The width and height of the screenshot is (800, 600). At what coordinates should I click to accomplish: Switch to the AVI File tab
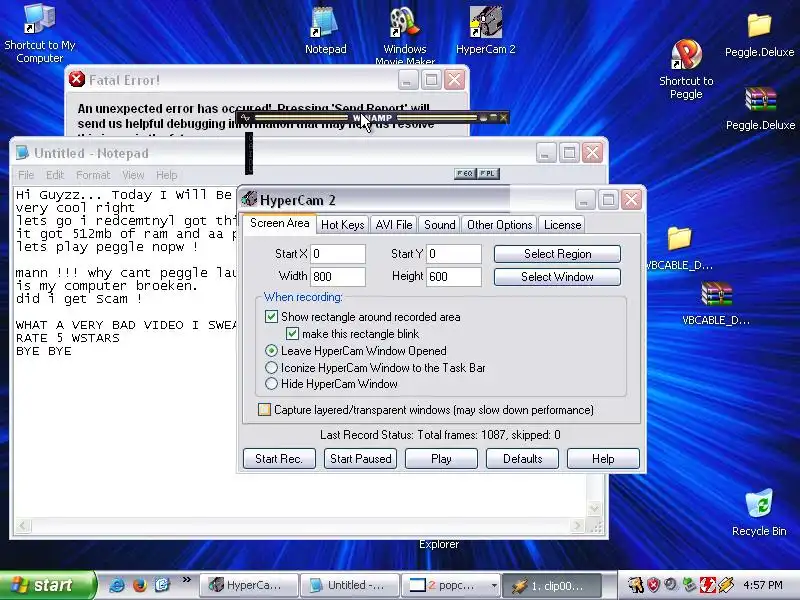pos(393,224)
